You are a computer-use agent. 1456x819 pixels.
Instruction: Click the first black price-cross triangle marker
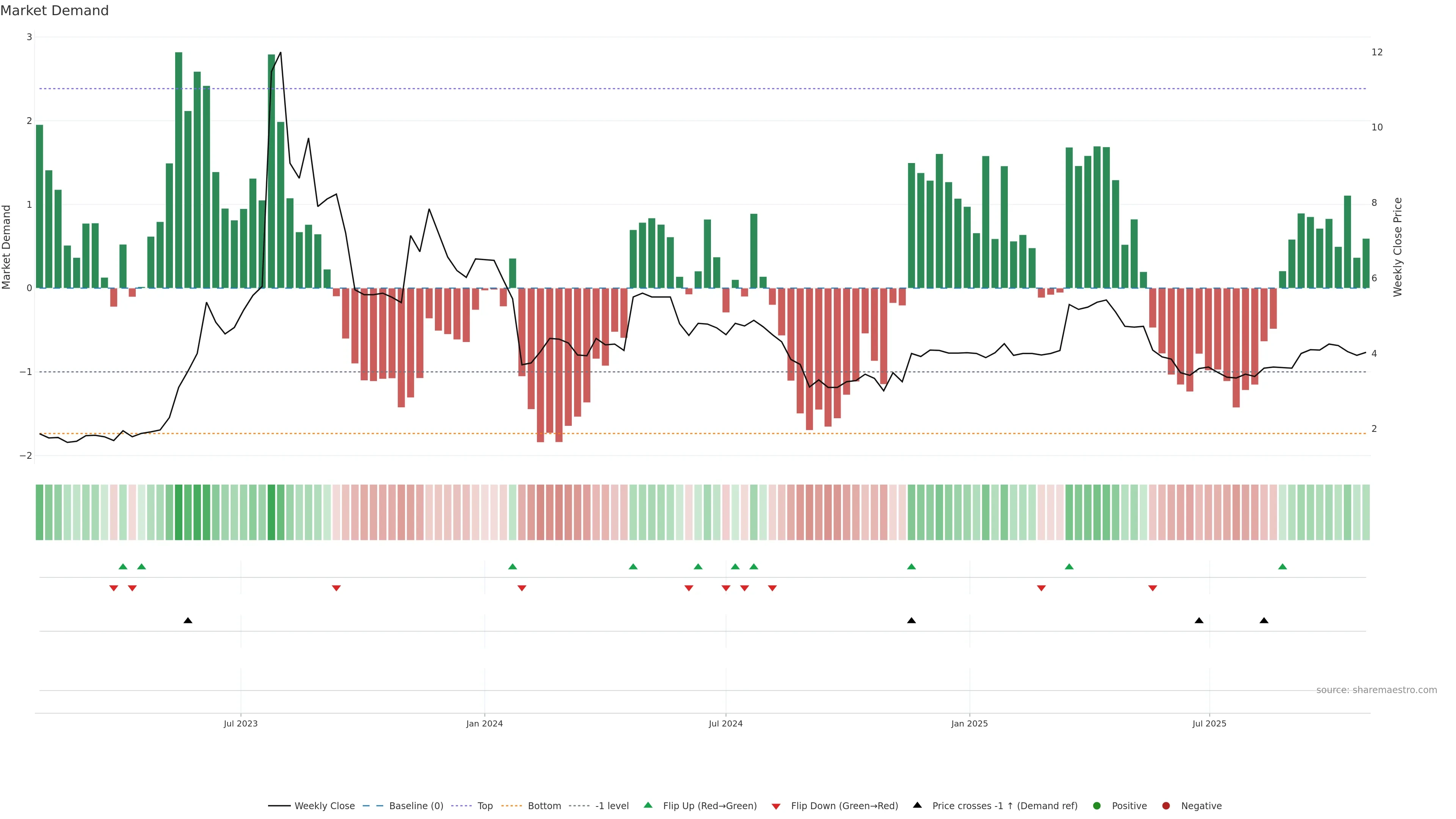point(188,621)
